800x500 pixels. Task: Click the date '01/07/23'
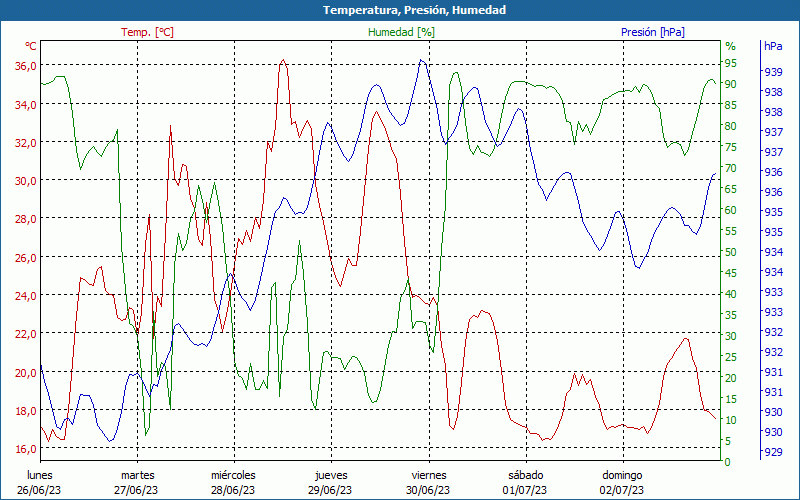click(x=524, y=490)
